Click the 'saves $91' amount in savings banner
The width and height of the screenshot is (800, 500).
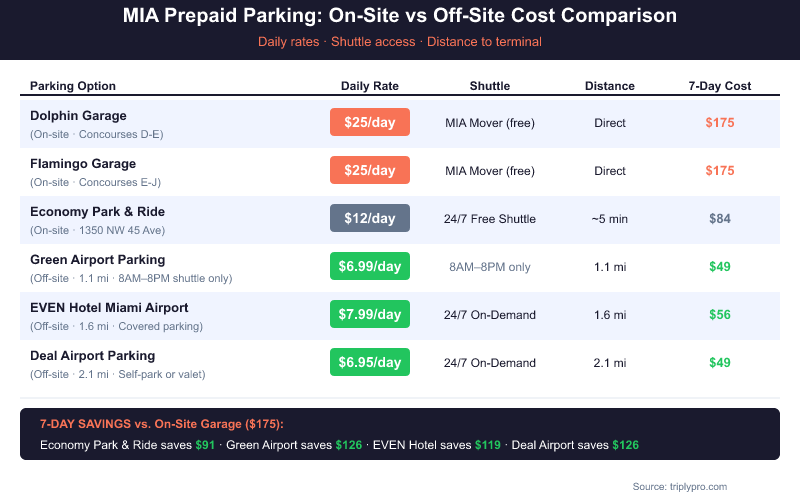[x=205, y=444]
